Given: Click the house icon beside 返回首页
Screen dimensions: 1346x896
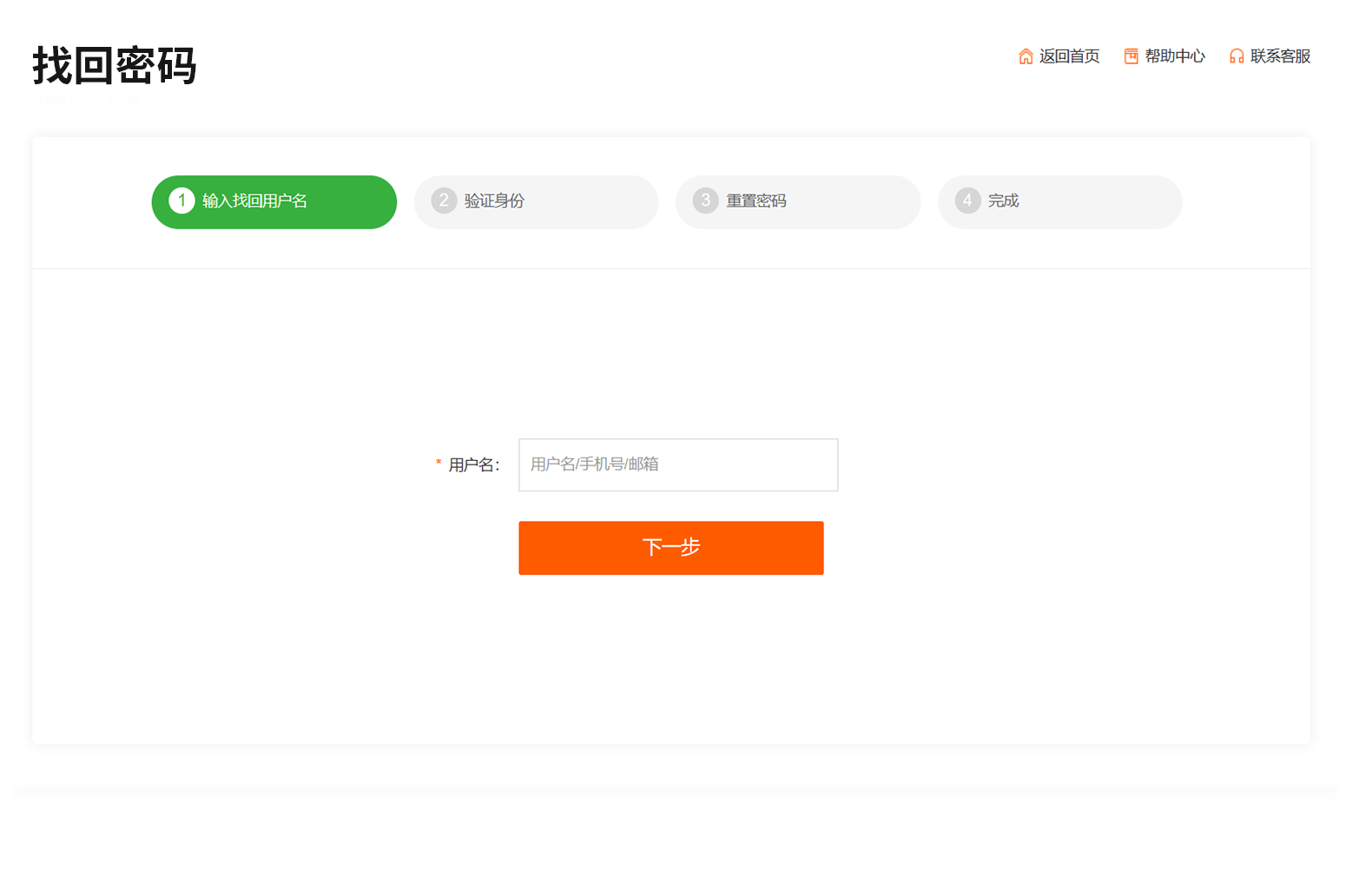Looking at the screenshot, I should pyautogui.click(x=1026, y=56).
